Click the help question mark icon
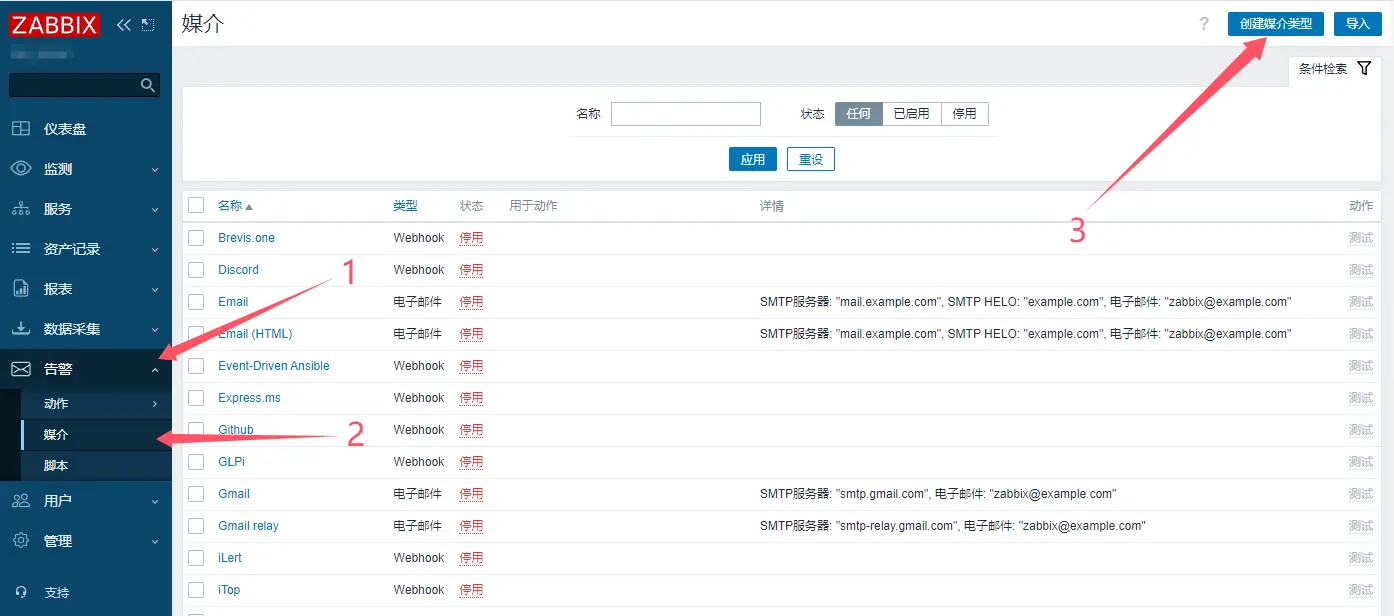The height and width of the screenshot is (616, 1394). pyautogui.click(x=1204, y=24)
